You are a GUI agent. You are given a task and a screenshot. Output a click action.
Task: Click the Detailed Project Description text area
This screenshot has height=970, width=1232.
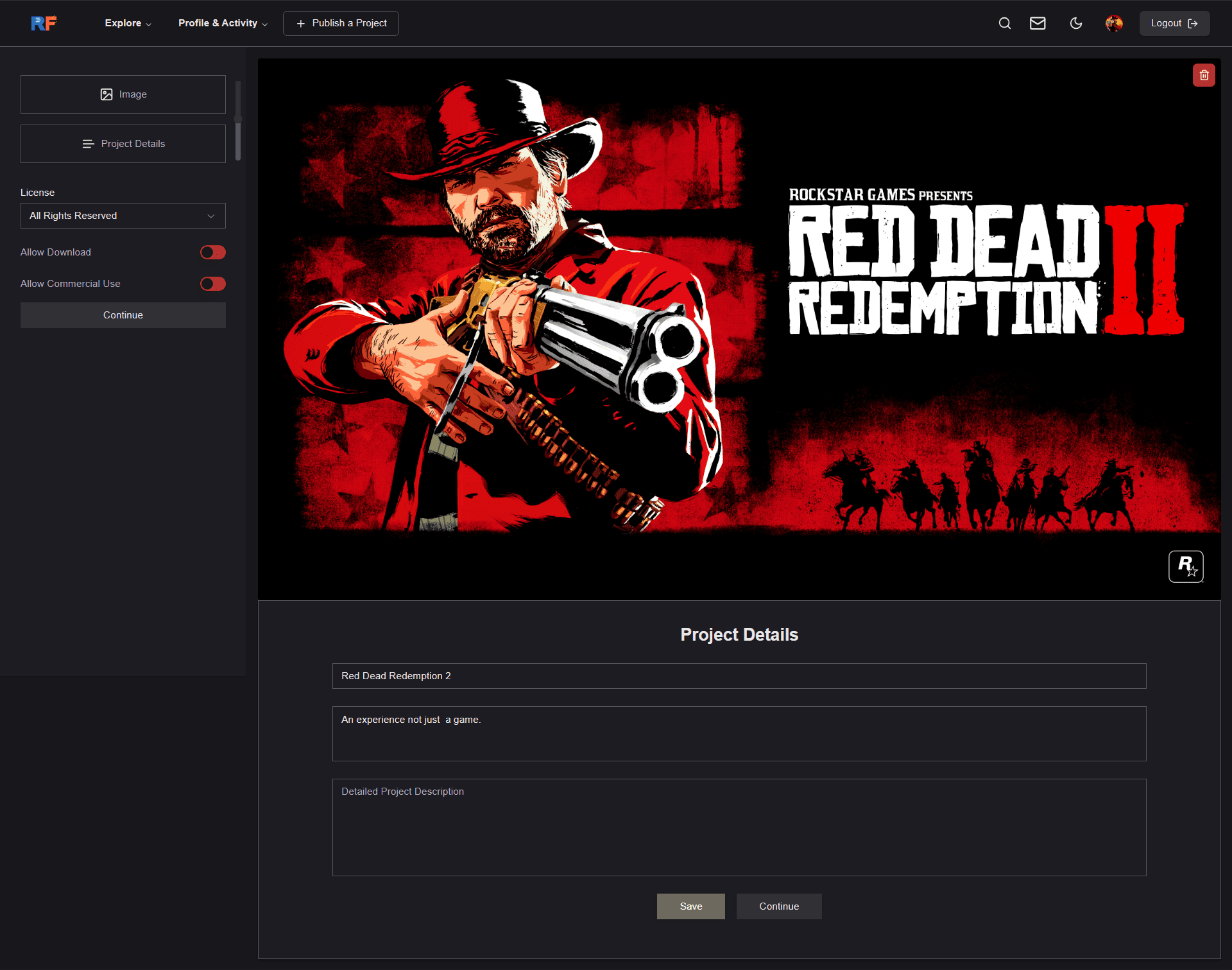739,827
